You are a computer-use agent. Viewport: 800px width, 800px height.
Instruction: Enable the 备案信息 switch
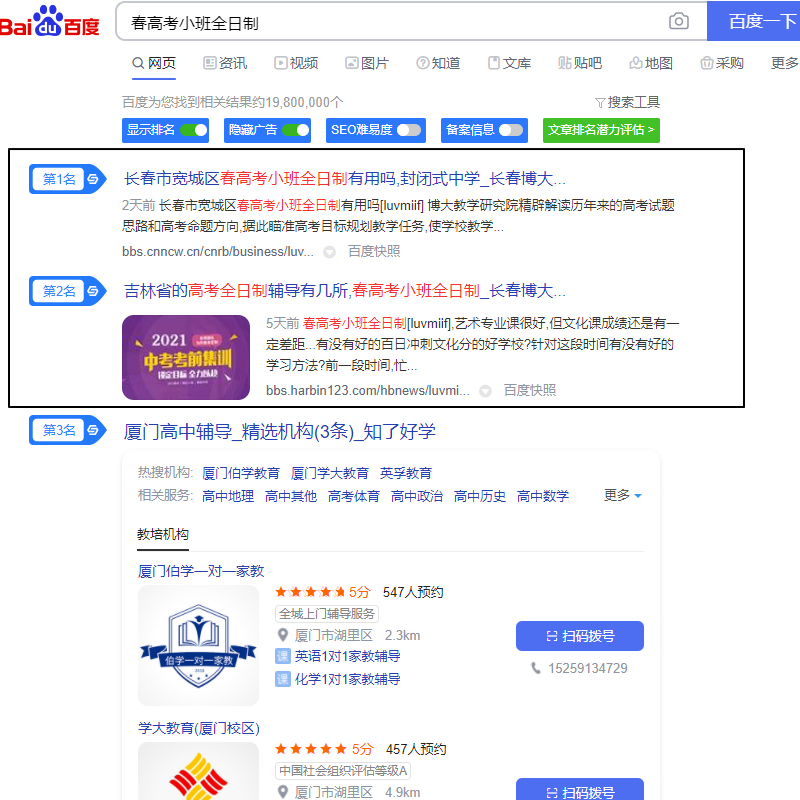pyautogui.click(x=511, y=130)
